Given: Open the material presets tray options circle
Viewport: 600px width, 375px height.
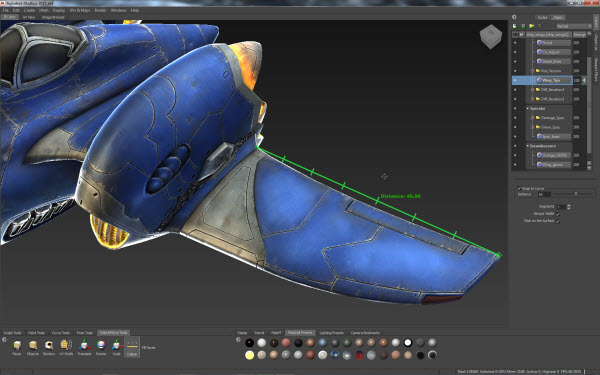Looking at the screenshot, I should coord(238,339).
